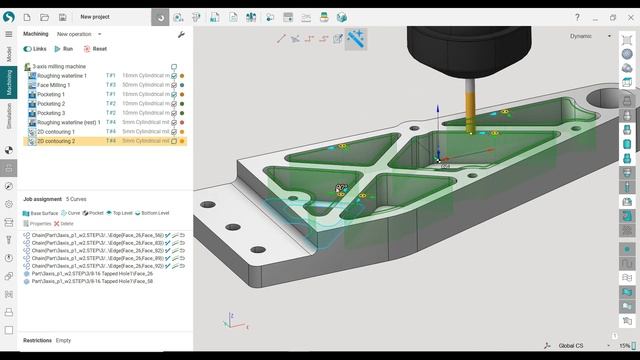The height and width of the screenshot is (360, 640).
Task: Open the gear parameters sidebar icon
Action: point(9,204)
